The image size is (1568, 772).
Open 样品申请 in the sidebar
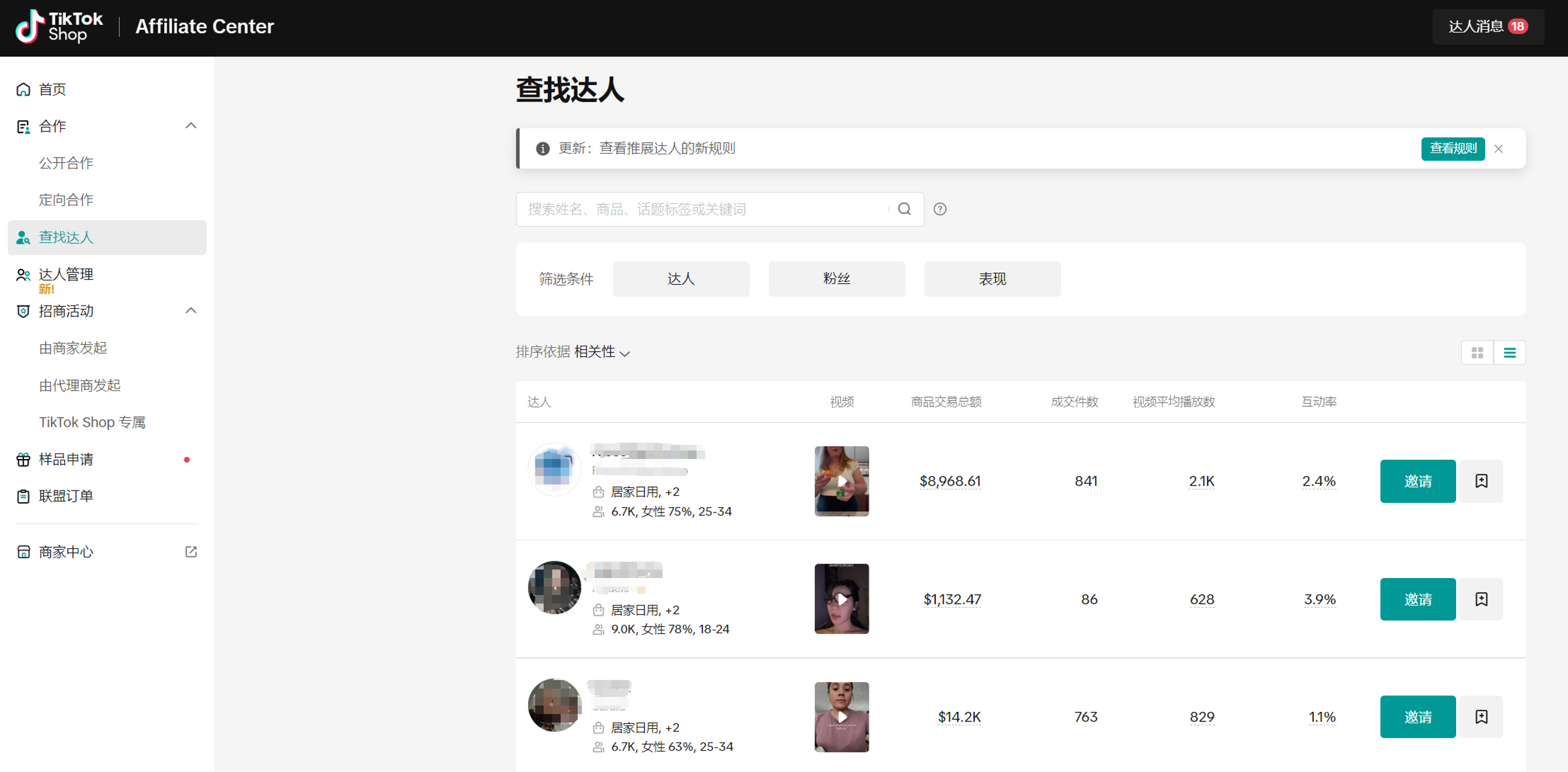coord(66,460)
